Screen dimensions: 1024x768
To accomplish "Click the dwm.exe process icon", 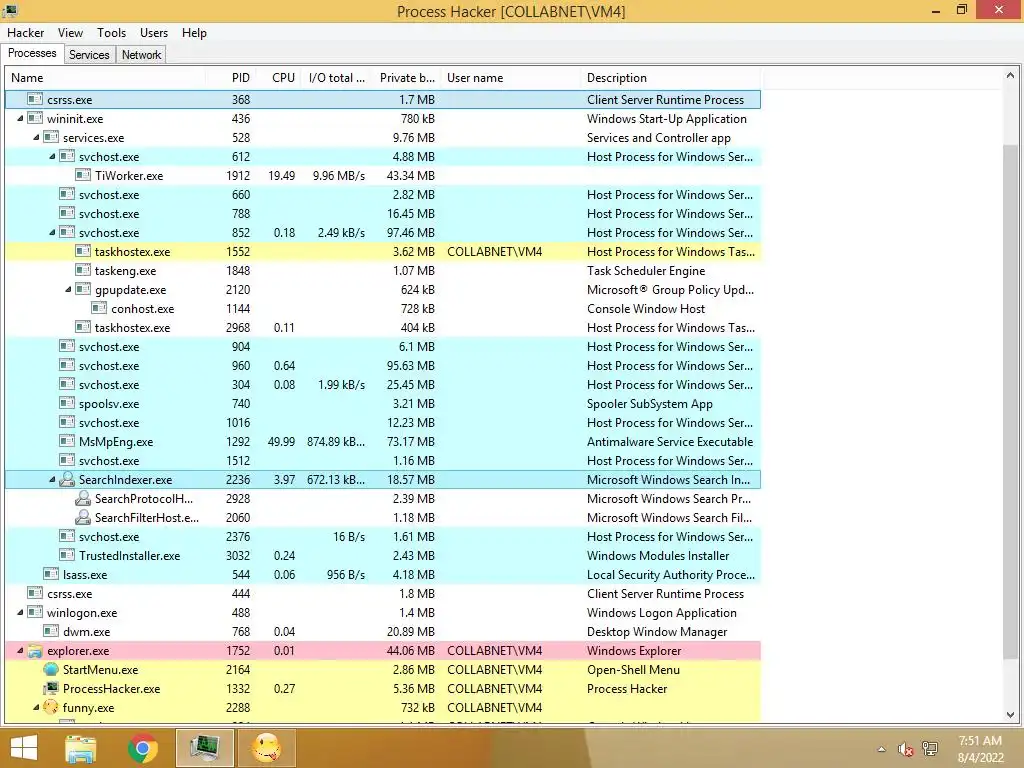I will click(51, 632).
